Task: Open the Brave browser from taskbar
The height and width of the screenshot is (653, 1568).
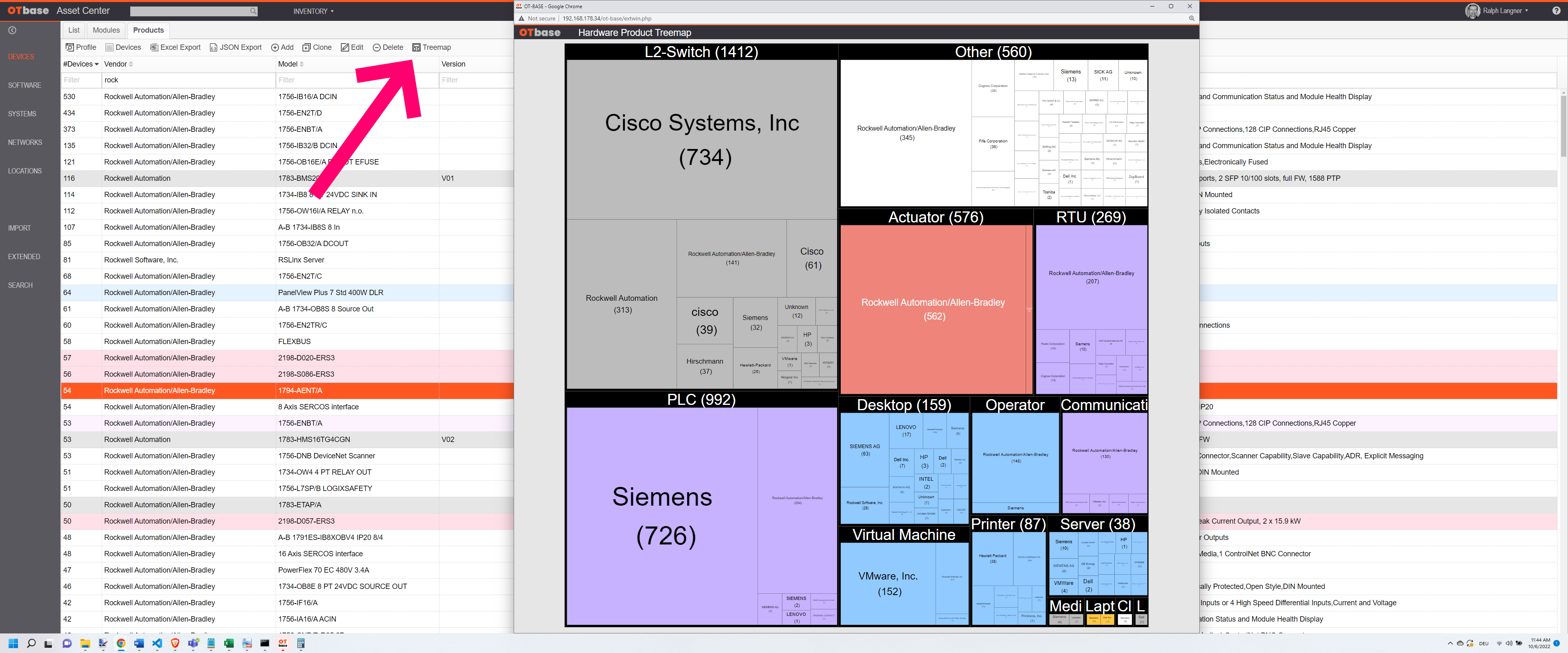Action: click(175, 643)
